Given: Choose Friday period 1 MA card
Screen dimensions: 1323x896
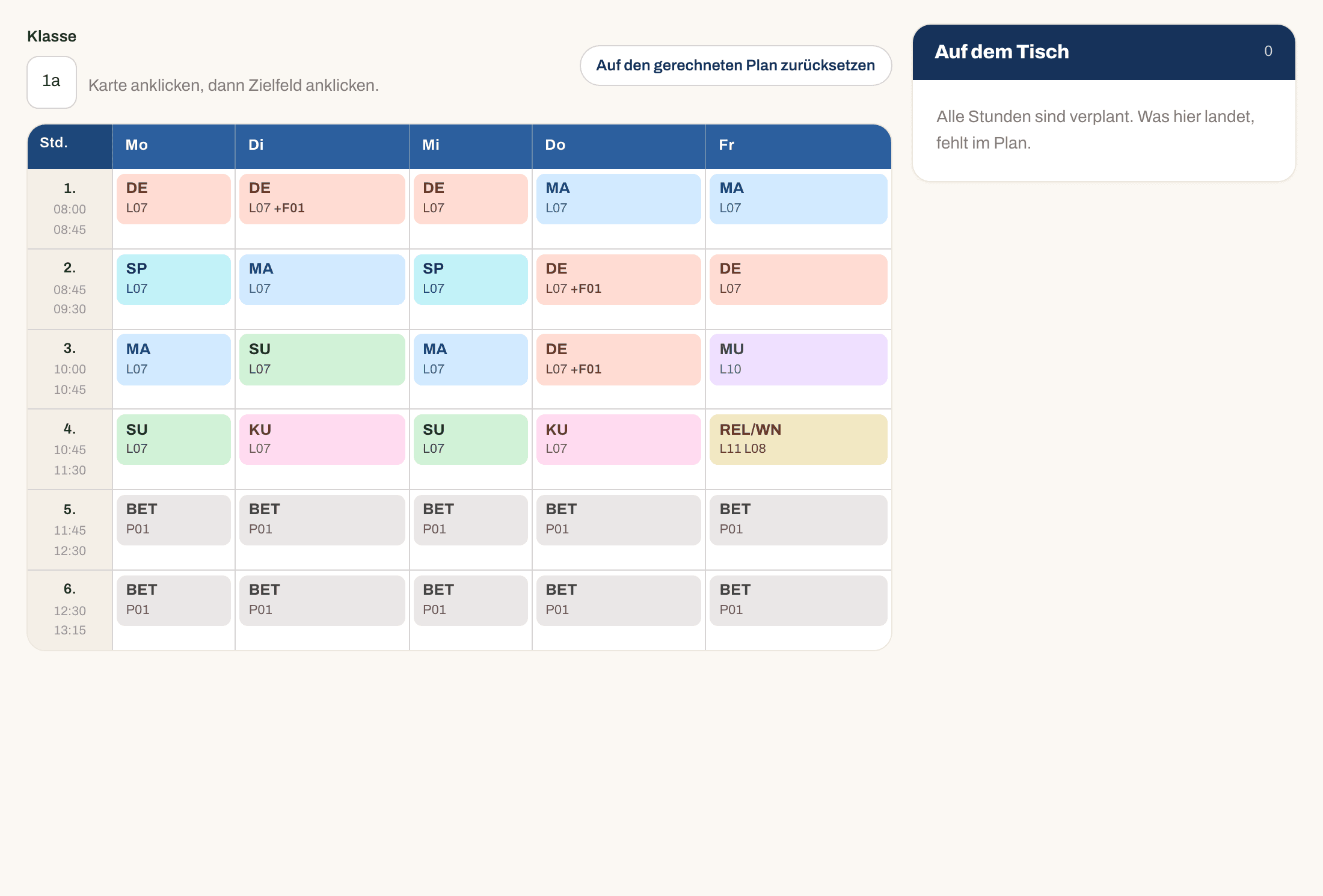Looking at the screenshot, I should [x=799, y=199].
